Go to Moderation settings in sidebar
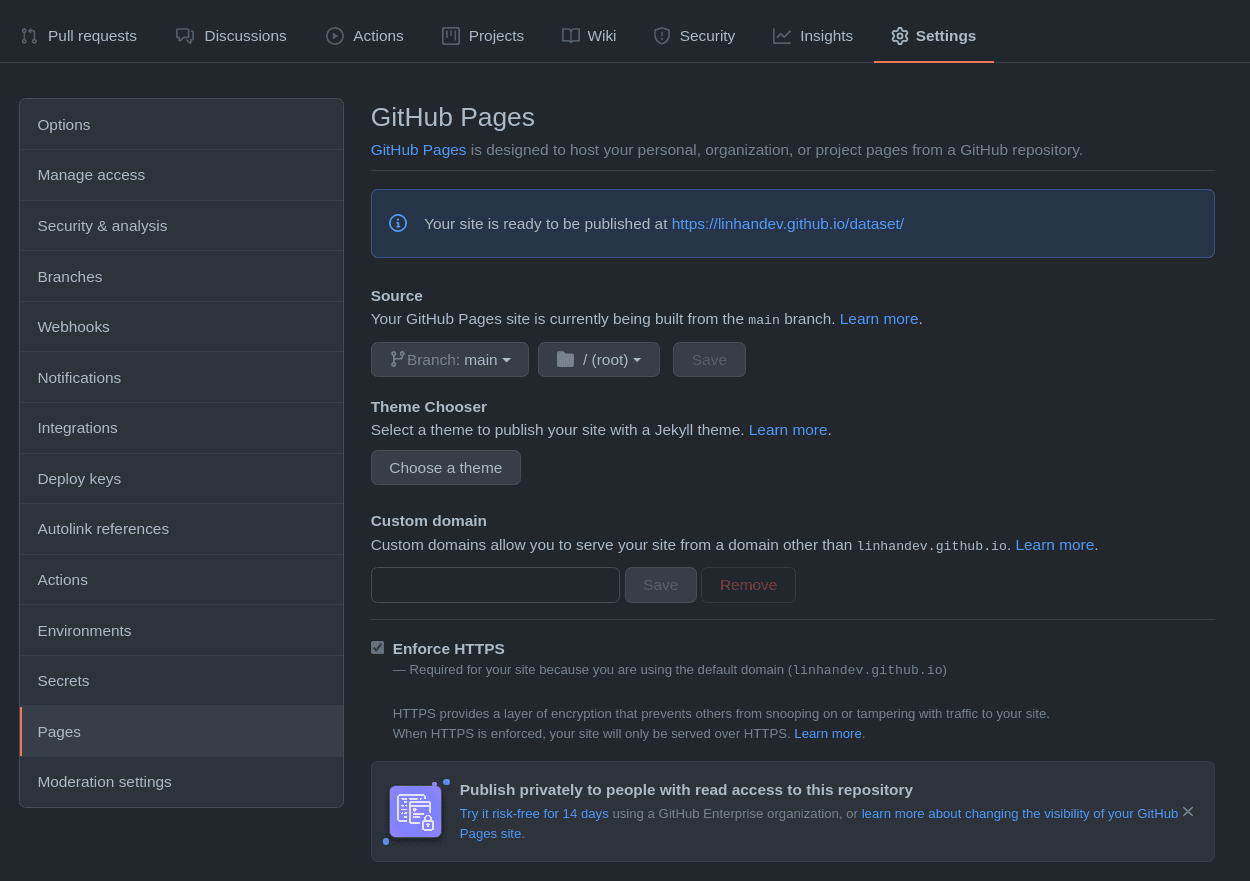The height and width of the screenshot is (881, 1250). tap(104, 782)
